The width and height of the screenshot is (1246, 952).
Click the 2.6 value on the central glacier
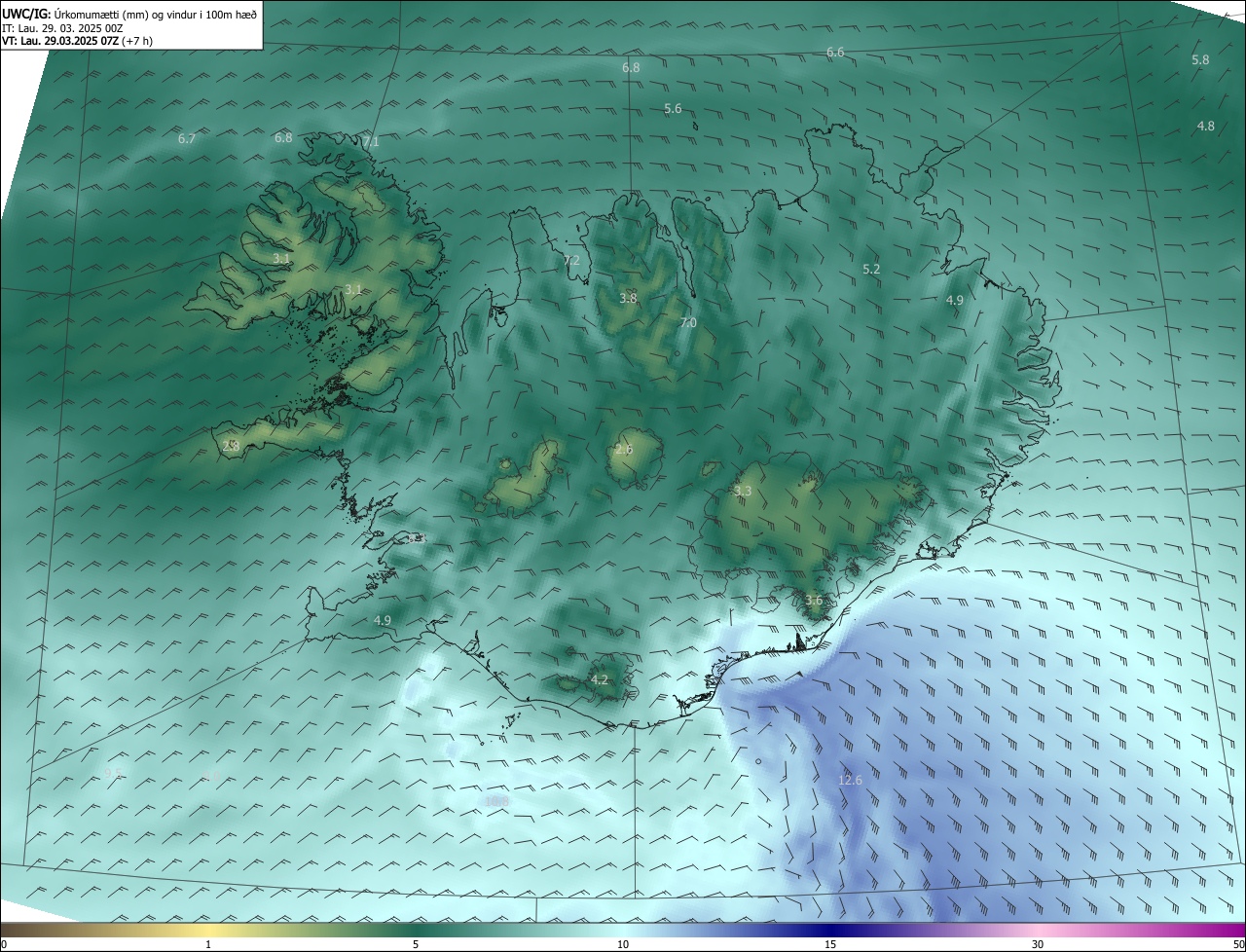point(624,449)
